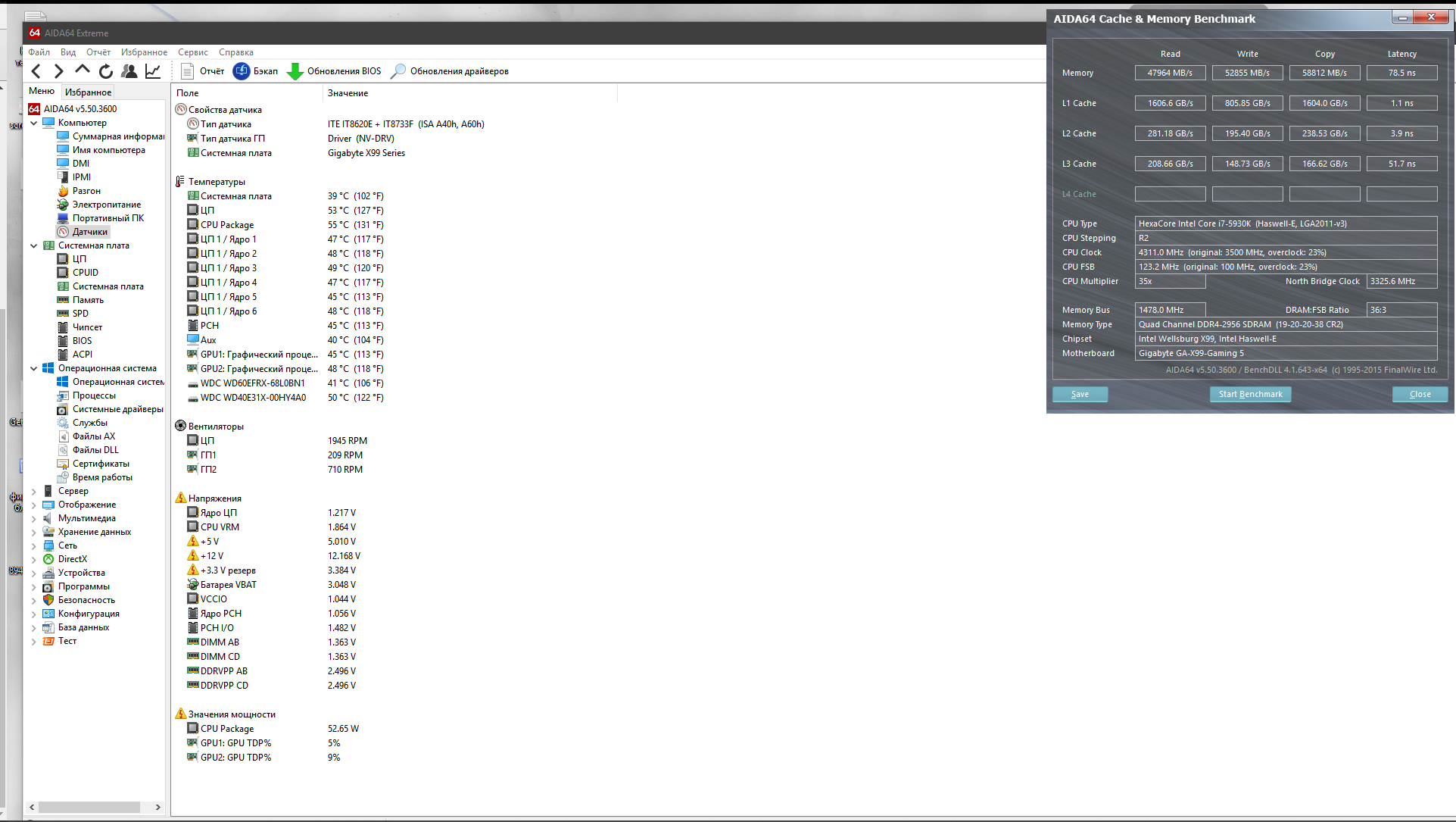
Task: Collapse the Компьютер tree node
Action: pos(33,123)
